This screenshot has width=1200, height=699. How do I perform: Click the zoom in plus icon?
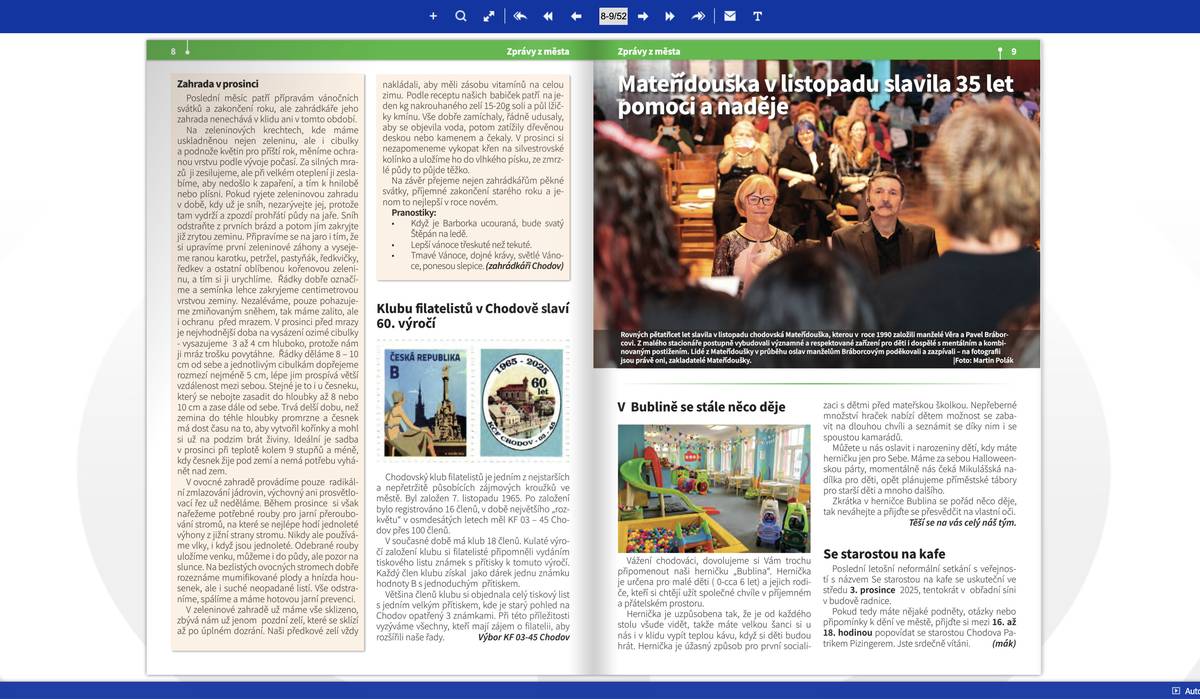[433, 16]
